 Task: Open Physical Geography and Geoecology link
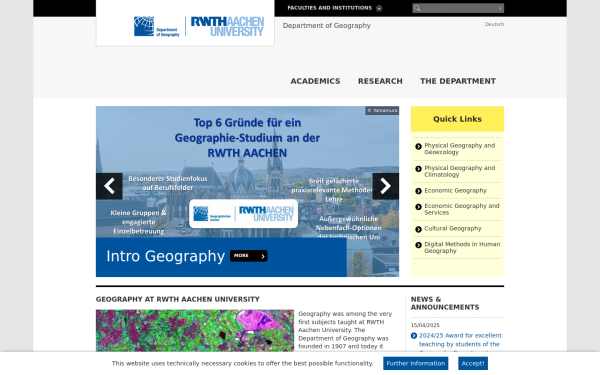pyautogui.click(x=460, y=149)
